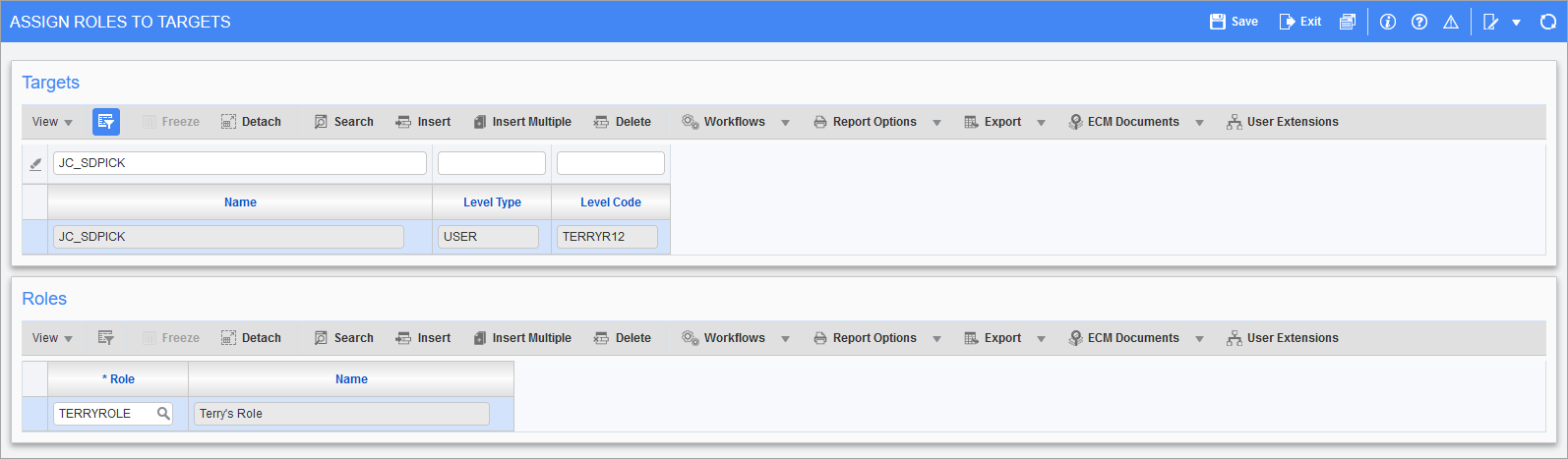Expand Workflows dropdown arrow in Roles
The image size is (1568, 459).
pos(785,339)
